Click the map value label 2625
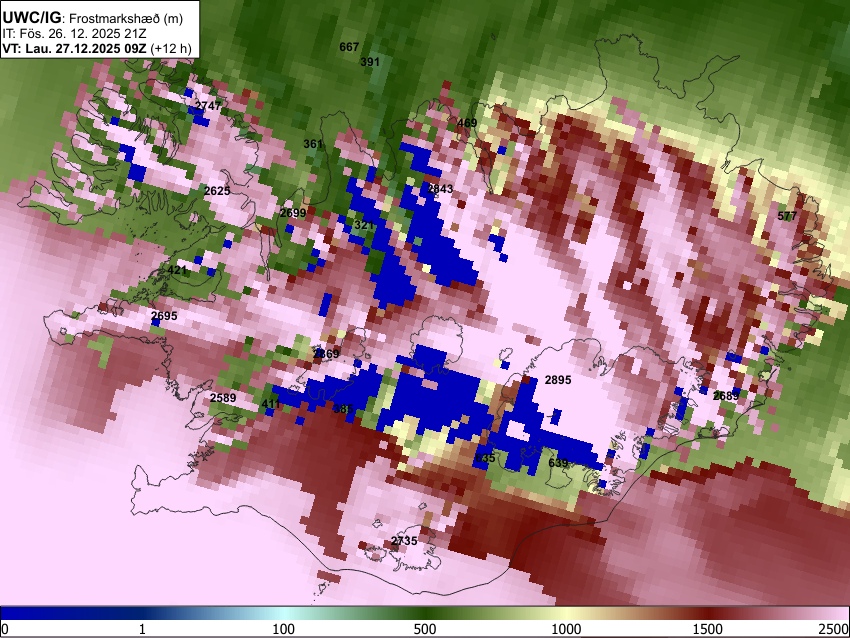The image size is (850, 638). coord(217,191)
